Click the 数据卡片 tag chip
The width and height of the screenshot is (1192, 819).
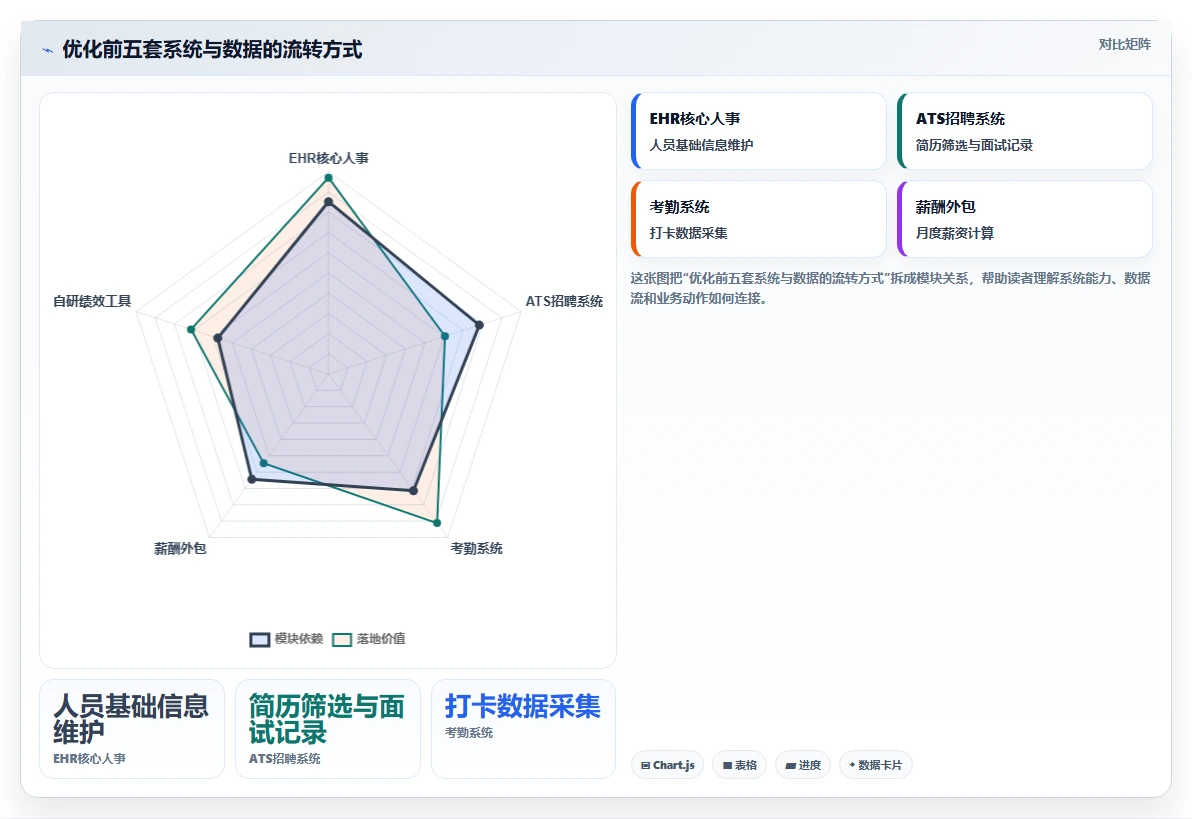876,765
